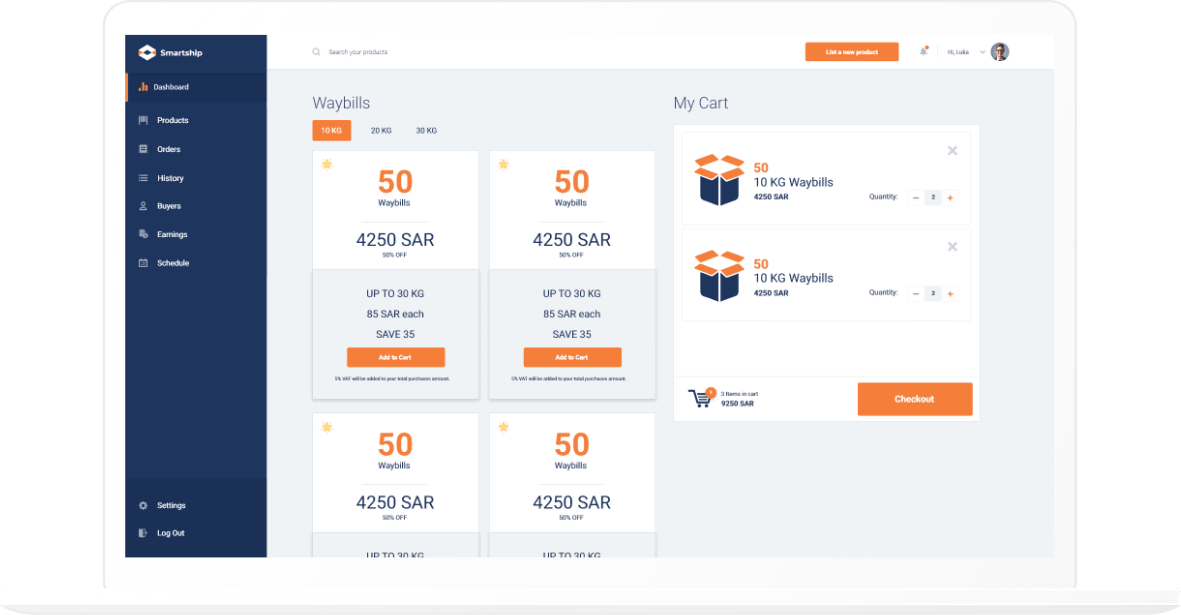Expand the Hi, Luka user dropdown

click(x=982, y=52)
